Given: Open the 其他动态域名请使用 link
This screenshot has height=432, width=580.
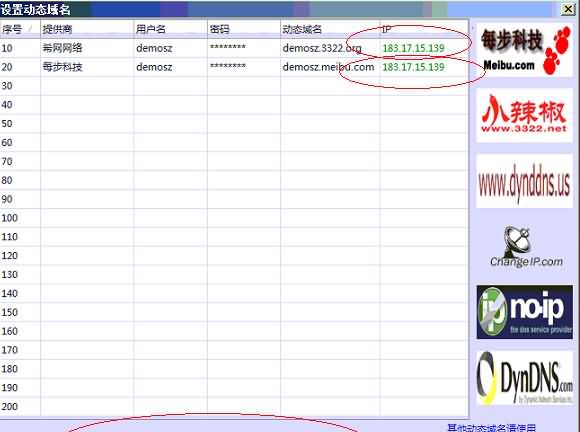Looking at the screenshot, I should pos(492,428).
